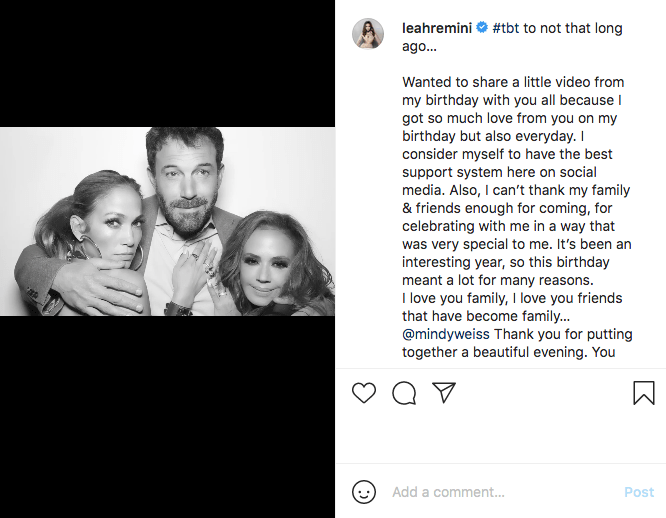This screenshot has width=666, height=518.
Task: Like the post with the heart icon
Action: (x=364, y=393)
